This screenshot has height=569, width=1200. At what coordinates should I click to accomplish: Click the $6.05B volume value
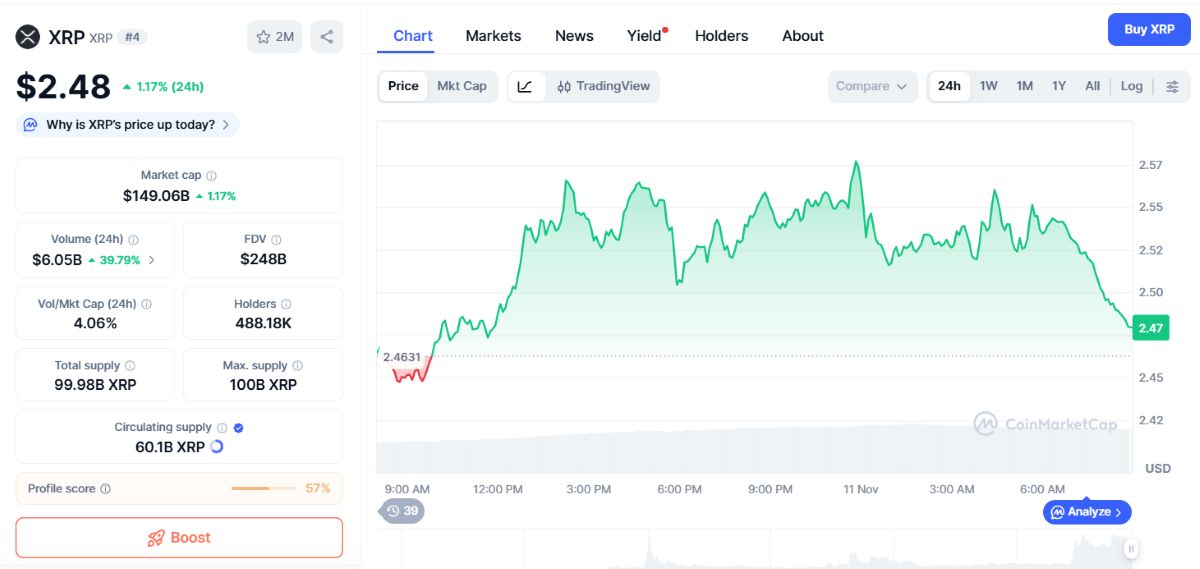pos(56,260)
